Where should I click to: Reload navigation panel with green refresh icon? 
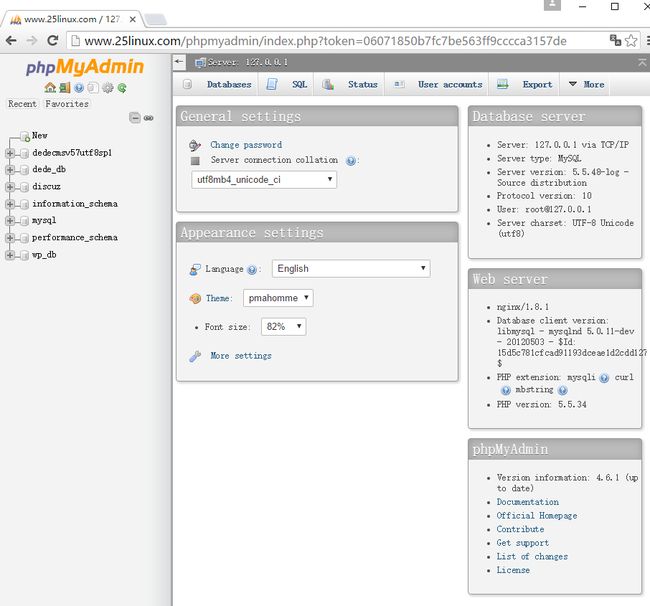coord(122,88)
